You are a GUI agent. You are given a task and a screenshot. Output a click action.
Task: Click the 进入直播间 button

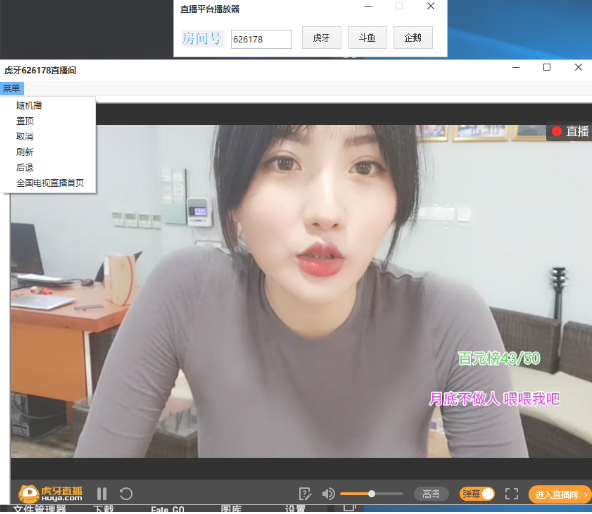[560, 494]
